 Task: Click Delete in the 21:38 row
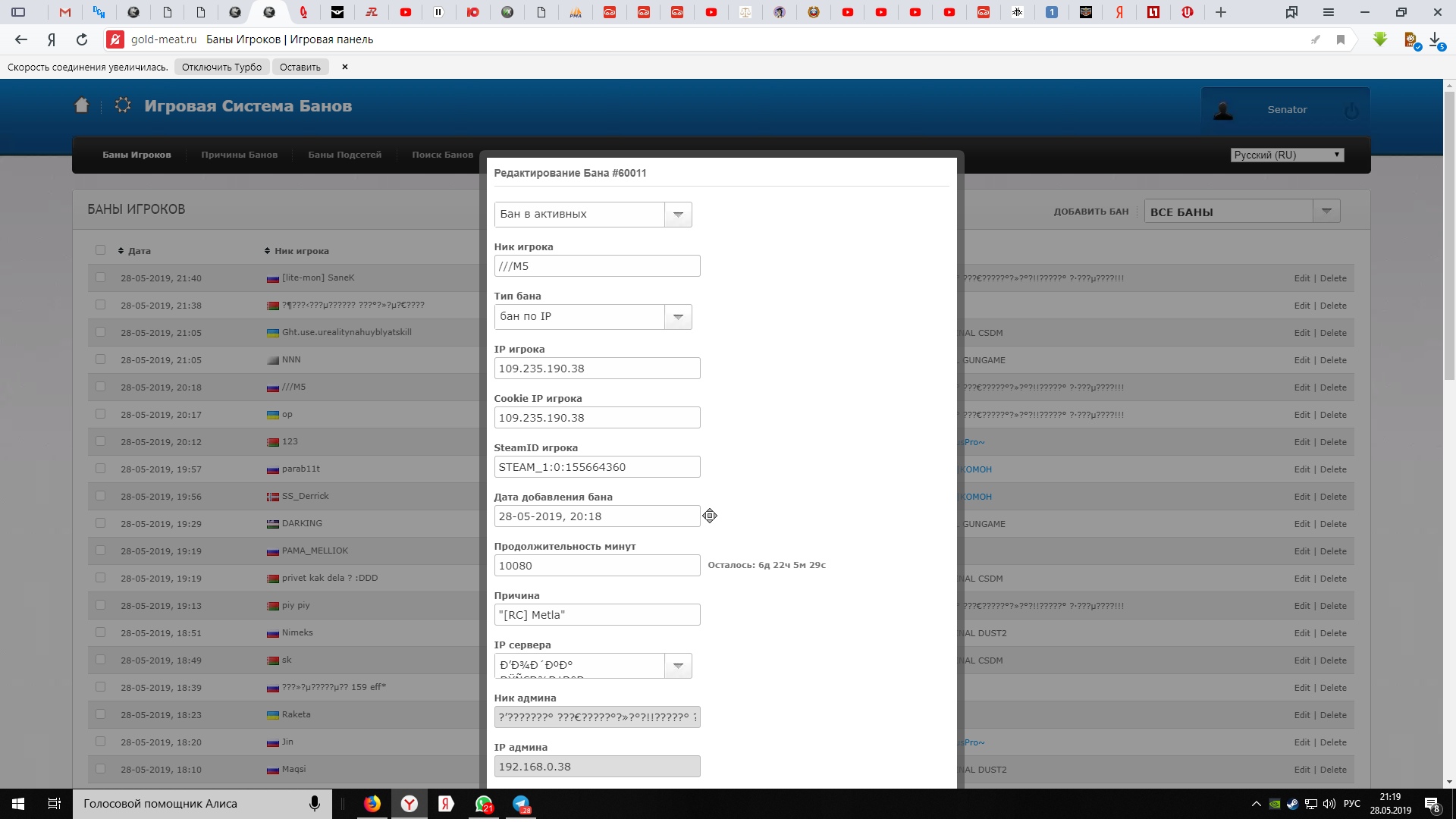point(1333,306)
